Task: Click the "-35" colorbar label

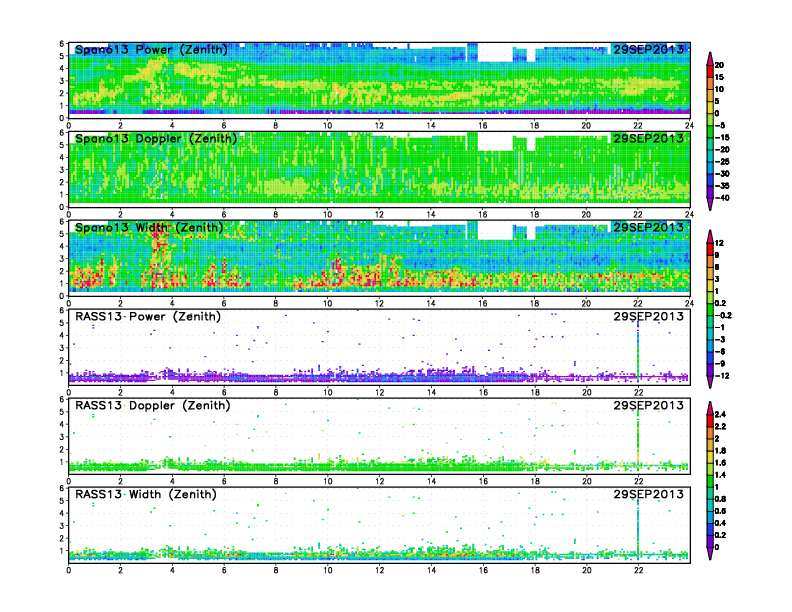Action: (x=722, y=186)
